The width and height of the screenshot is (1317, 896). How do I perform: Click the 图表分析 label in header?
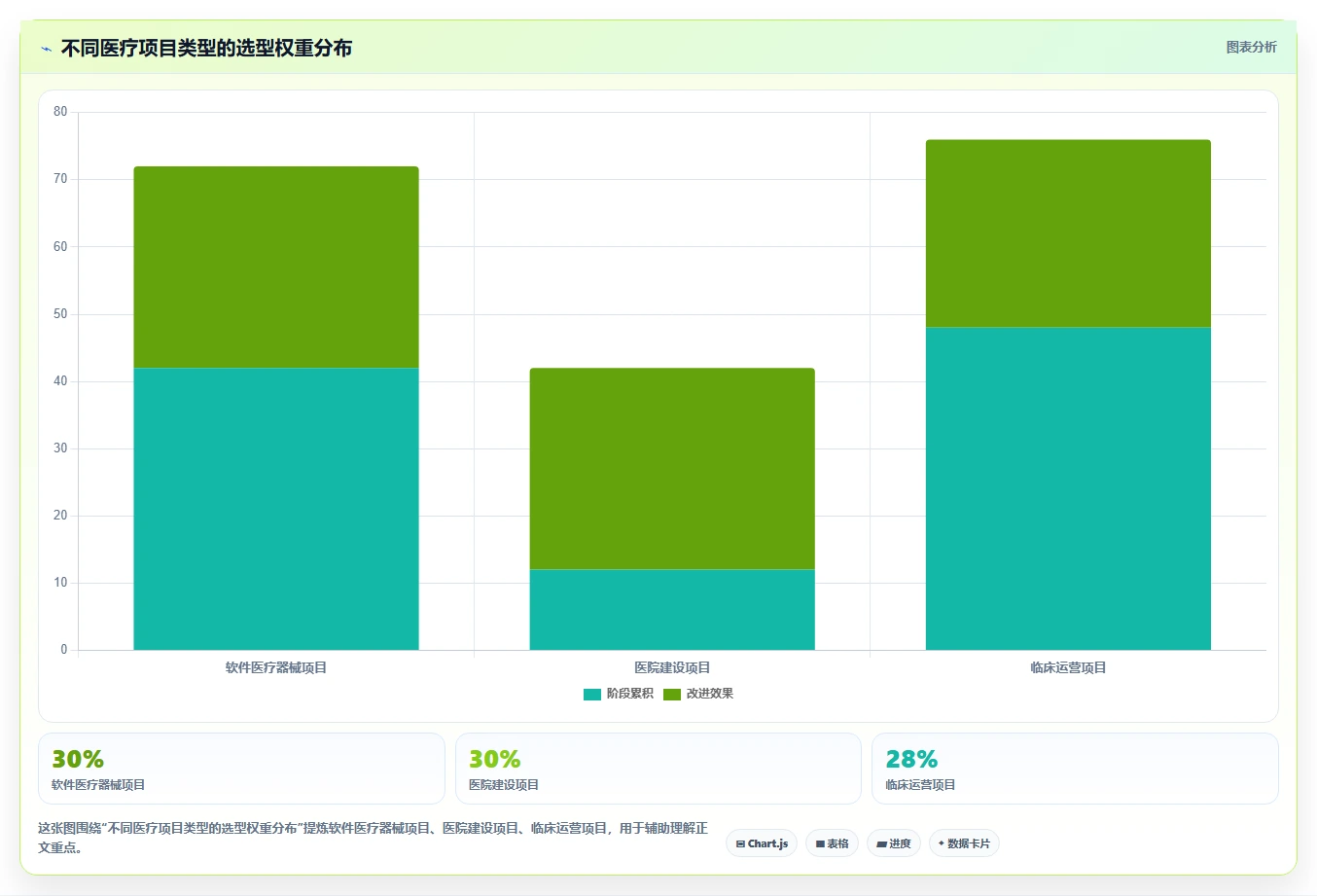click(x=1251, y=47)
